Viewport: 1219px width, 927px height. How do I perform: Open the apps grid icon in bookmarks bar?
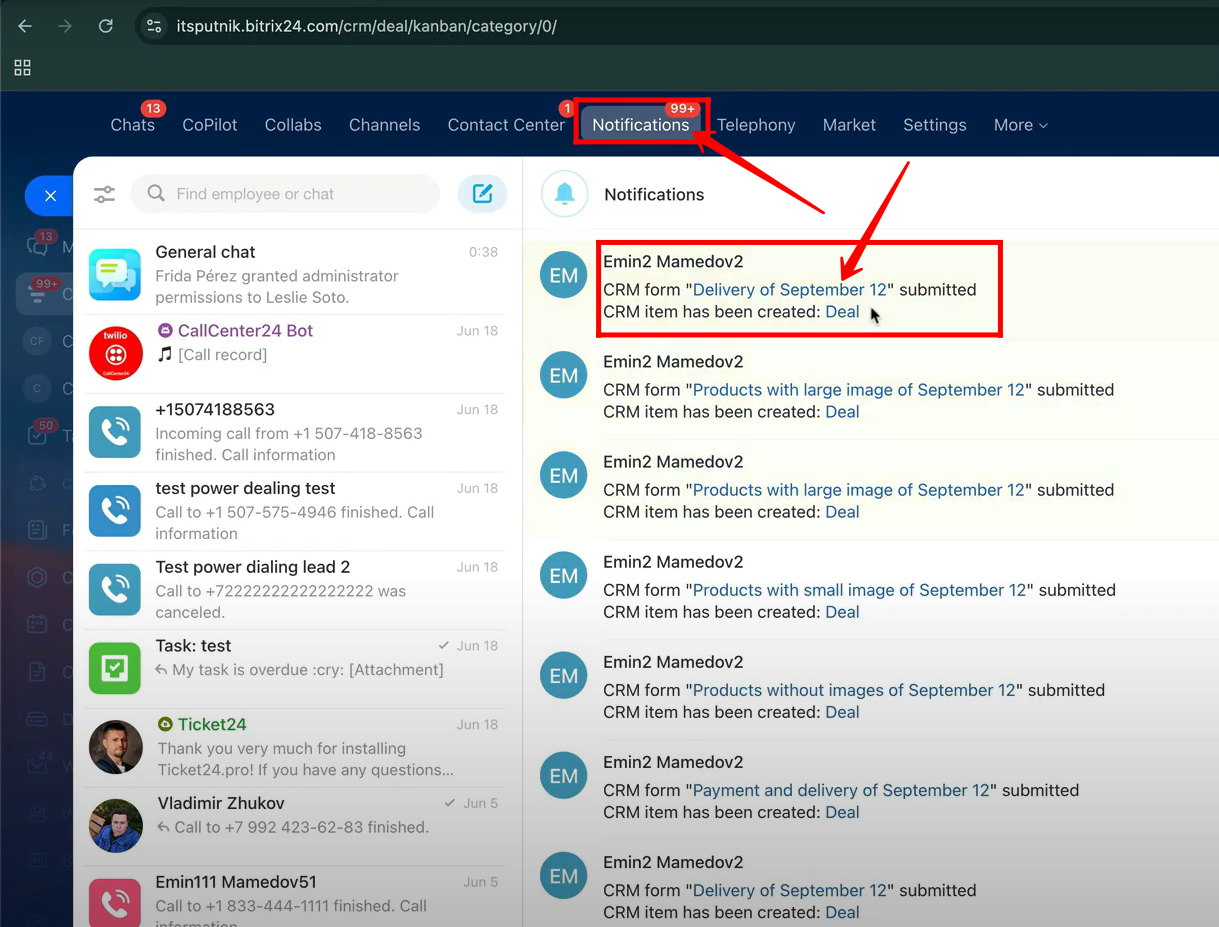(22, 67)
